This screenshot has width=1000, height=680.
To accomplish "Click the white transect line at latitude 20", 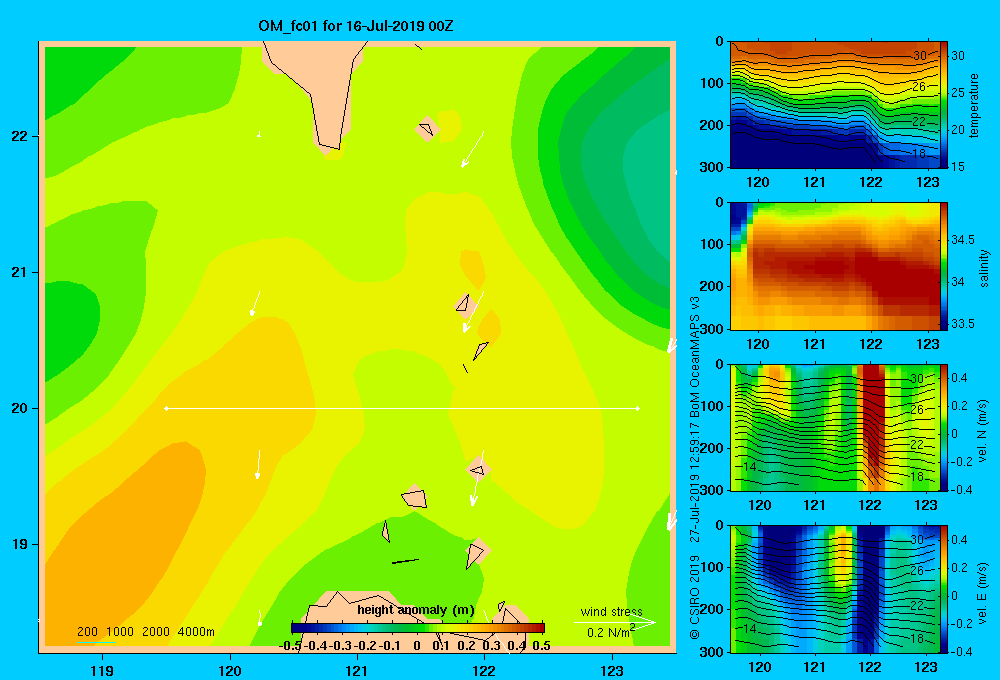I will click(402, 408).
